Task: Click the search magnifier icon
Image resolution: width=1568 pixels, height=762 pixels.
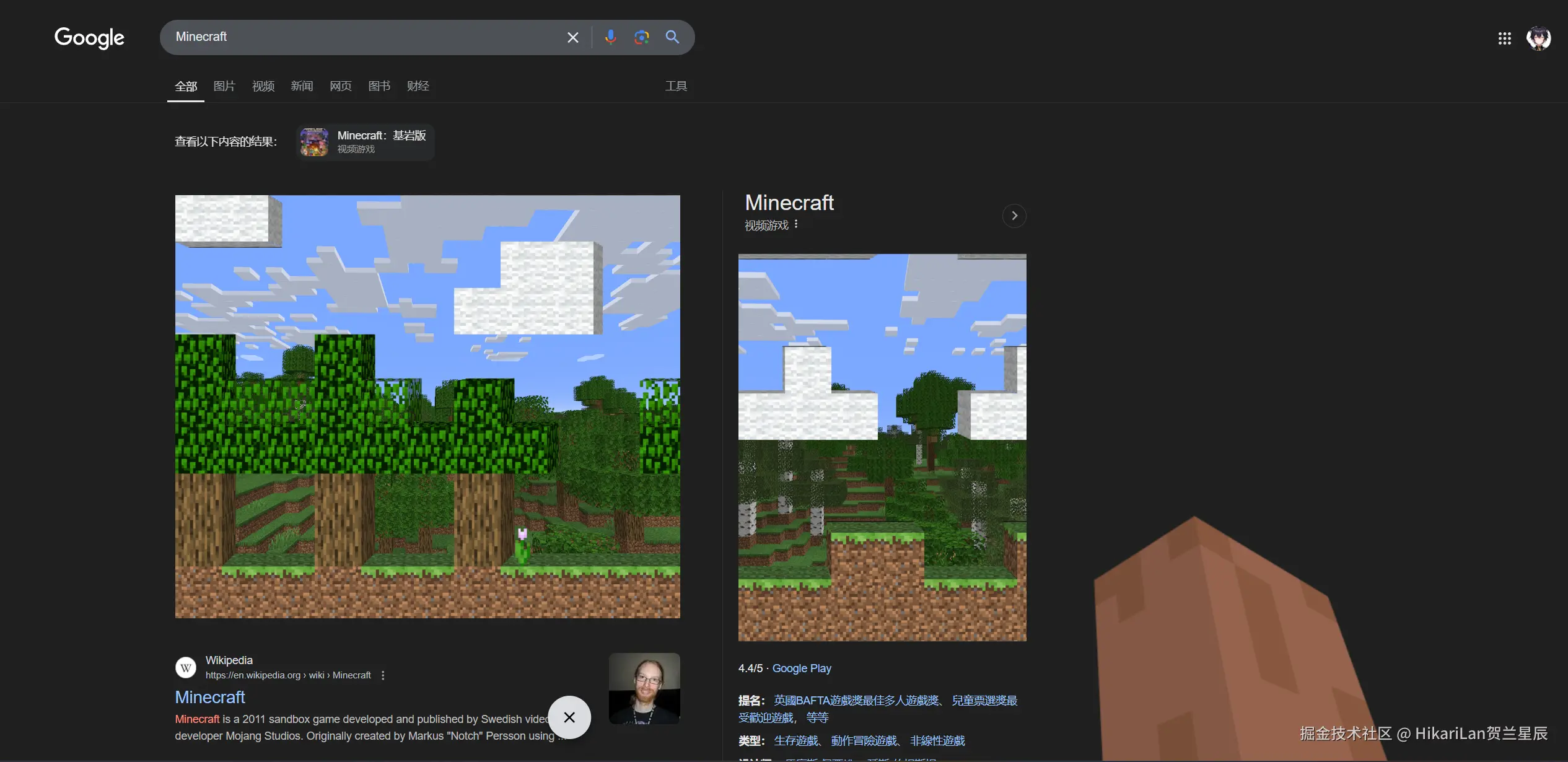Action: click(x=672, y=37)
